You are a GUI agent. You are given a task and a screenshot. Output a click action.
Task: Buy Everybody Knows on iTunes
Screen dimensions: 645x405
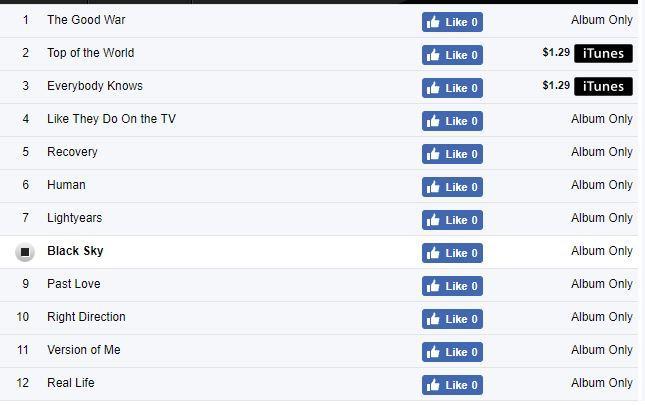pos(603,86)
